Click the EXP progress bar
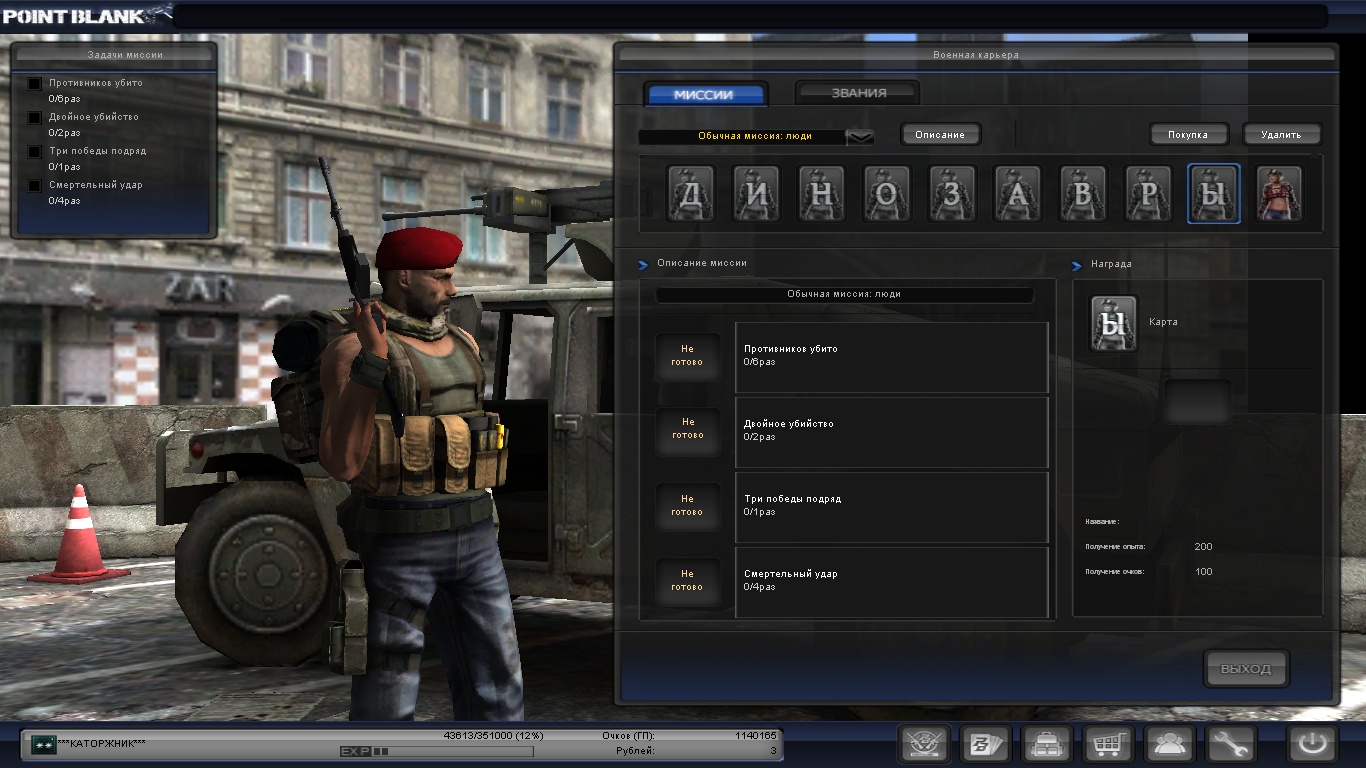This screenshot has height=768, width=1366. pos(436,751)
